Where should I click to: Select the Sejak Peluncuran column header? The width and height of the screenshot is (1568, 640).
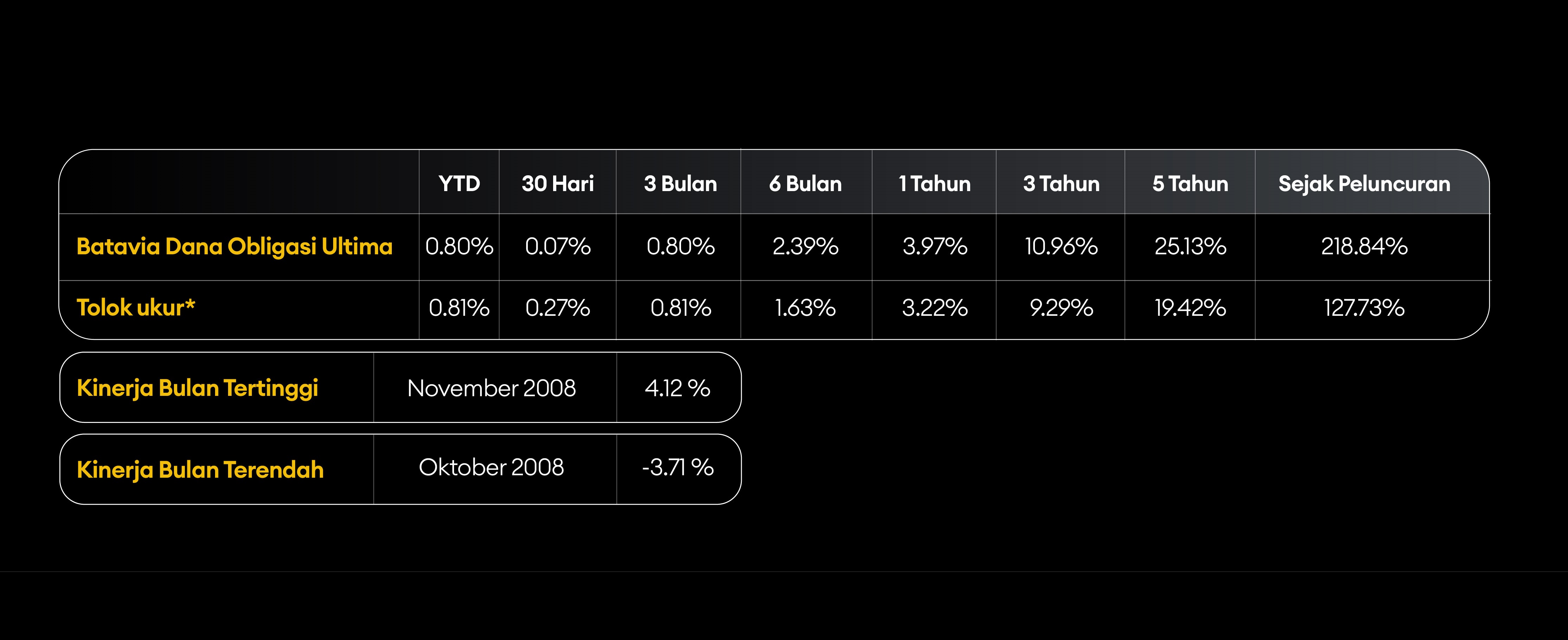click(1364, 184)
